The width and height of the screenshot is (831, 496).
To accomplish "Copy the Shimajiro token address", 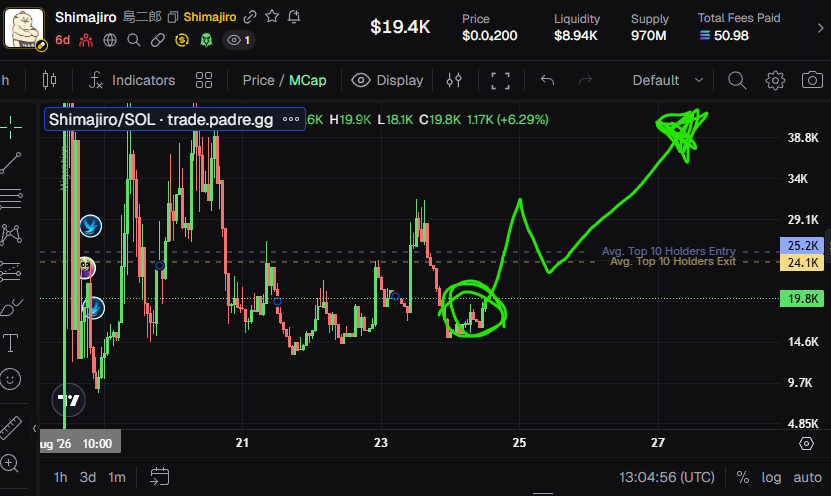I will tap(173, 17).
